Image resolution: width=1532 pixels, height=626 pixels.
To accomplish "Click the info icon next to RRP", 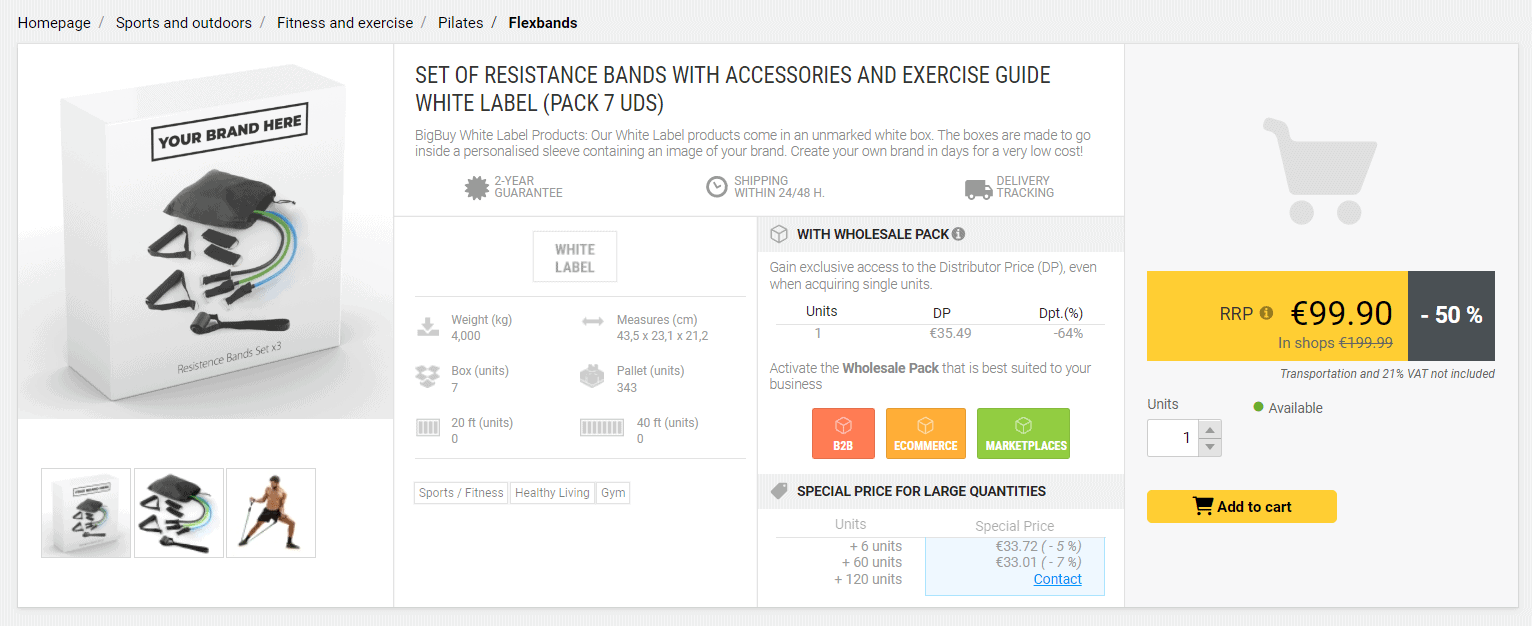I will click(x=1266, y=313).
